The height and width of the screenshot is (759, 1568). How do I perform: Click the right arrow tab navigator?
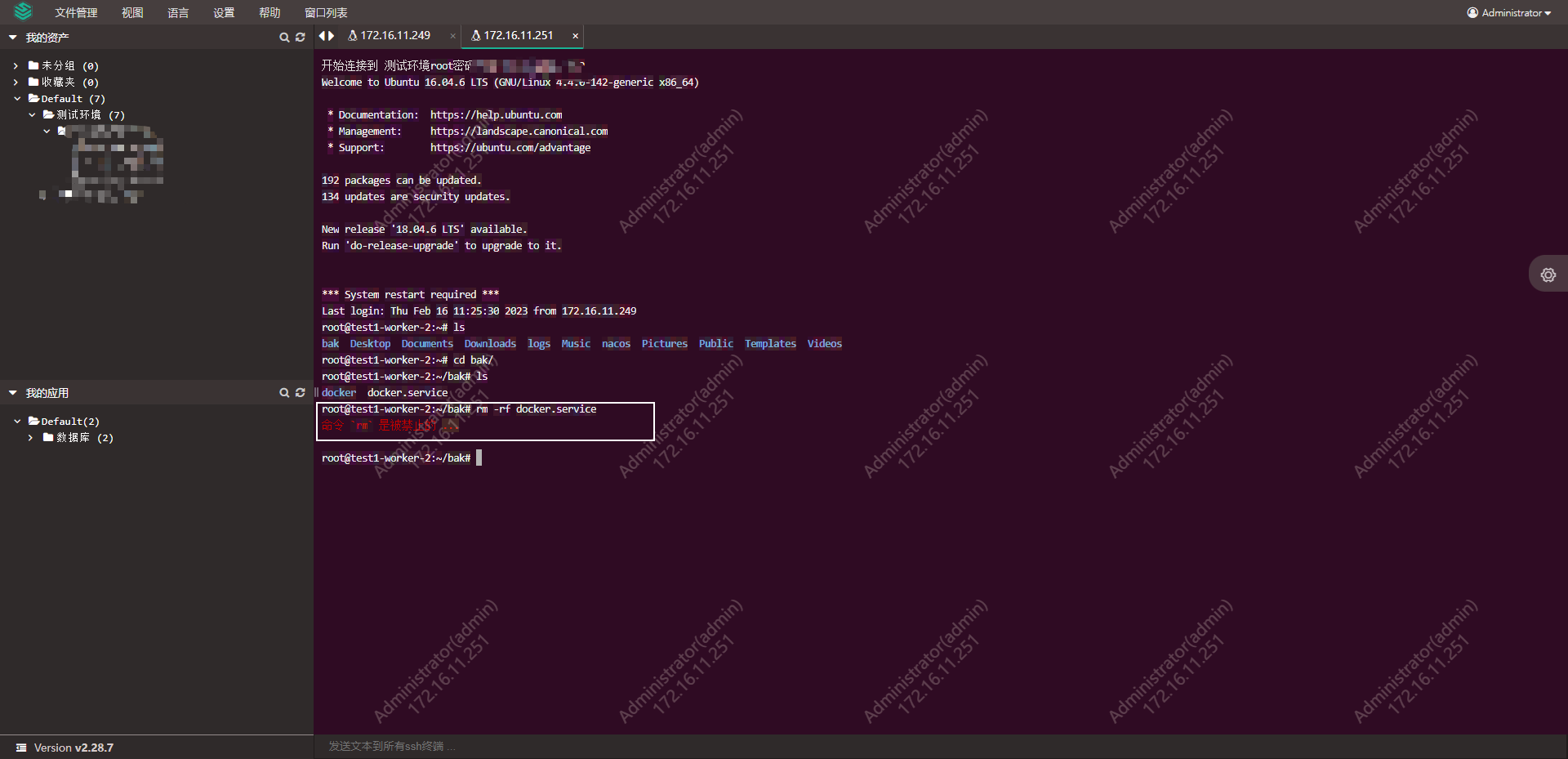[329, 35]
